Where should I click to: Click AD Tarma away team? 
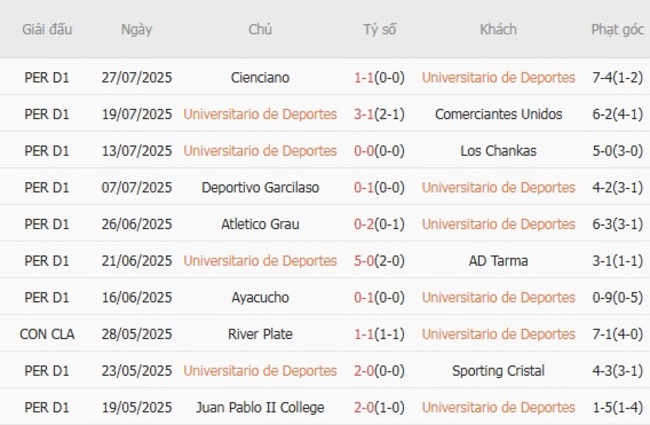[x=498, y=261]
